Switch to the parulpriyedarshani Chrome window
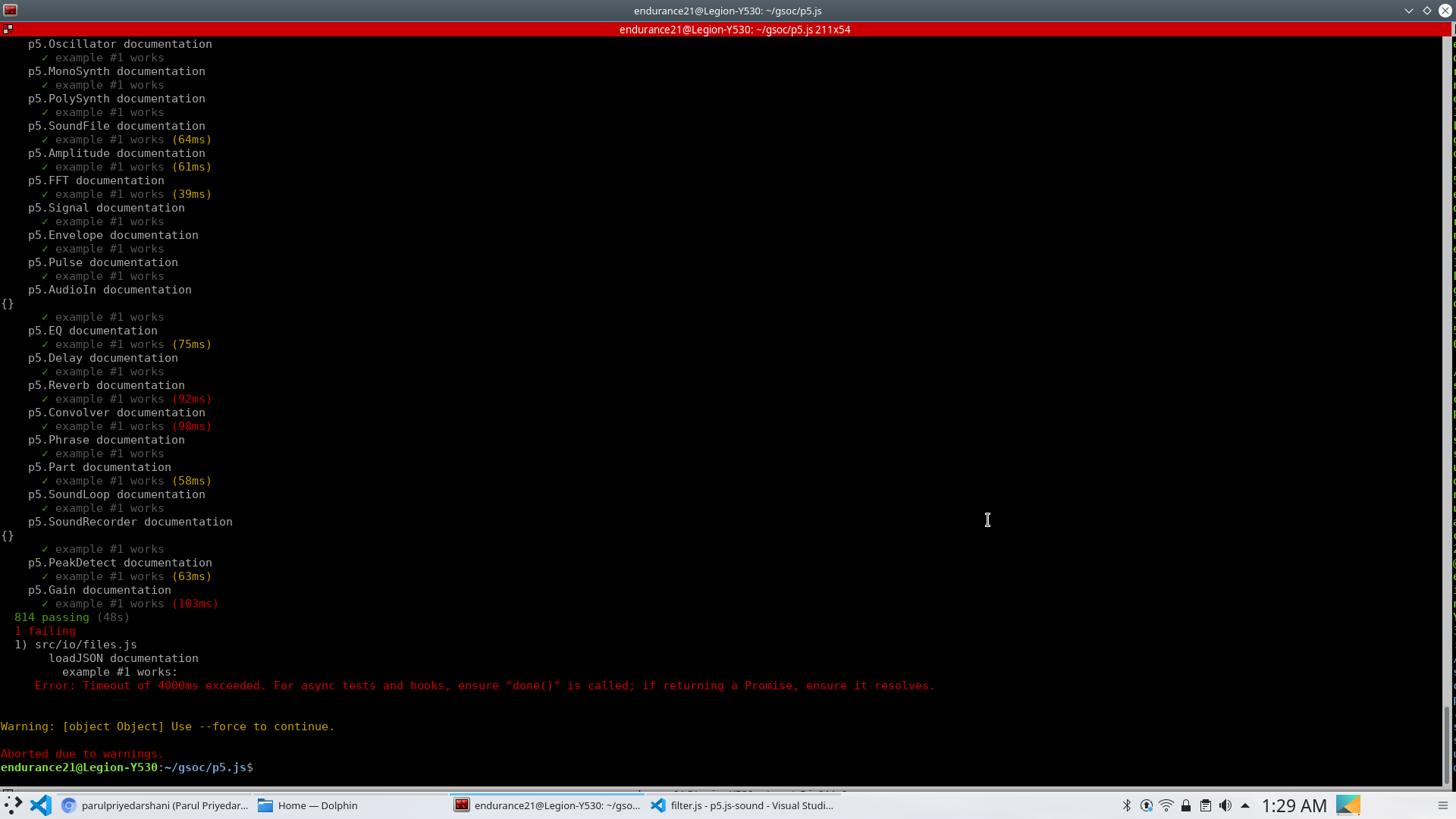The width and height of the screenshot is (1456, 819). [x=155, y=805]
